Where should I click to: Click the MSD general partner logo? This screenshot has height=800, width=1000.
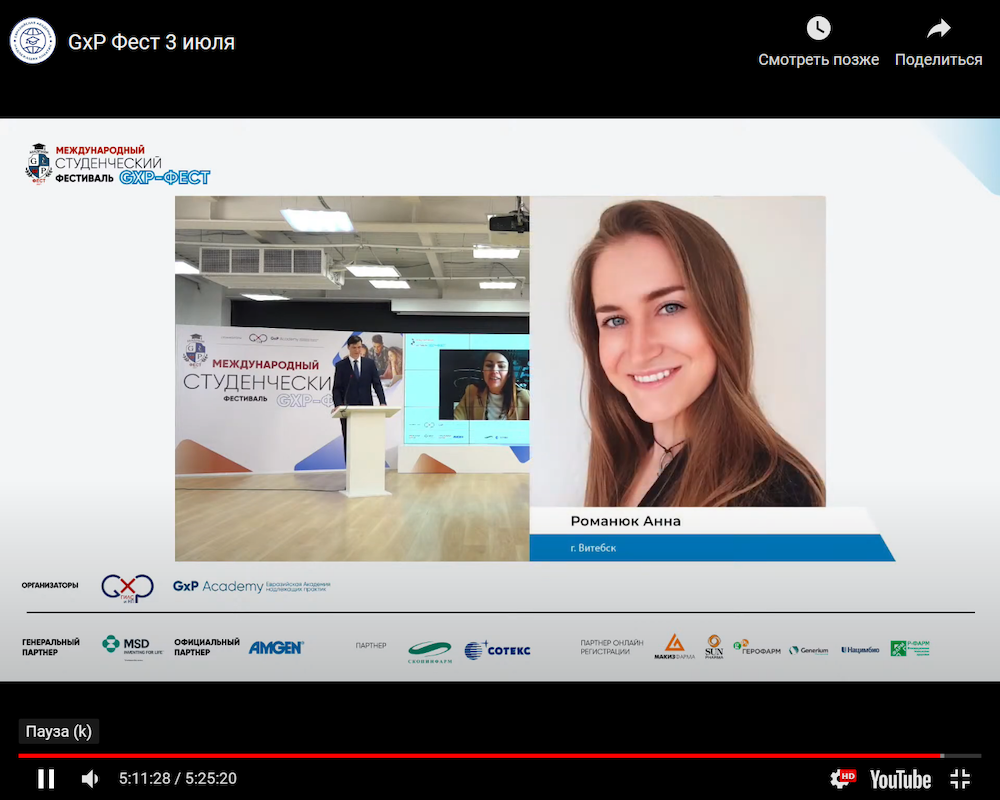pos(132,646)
